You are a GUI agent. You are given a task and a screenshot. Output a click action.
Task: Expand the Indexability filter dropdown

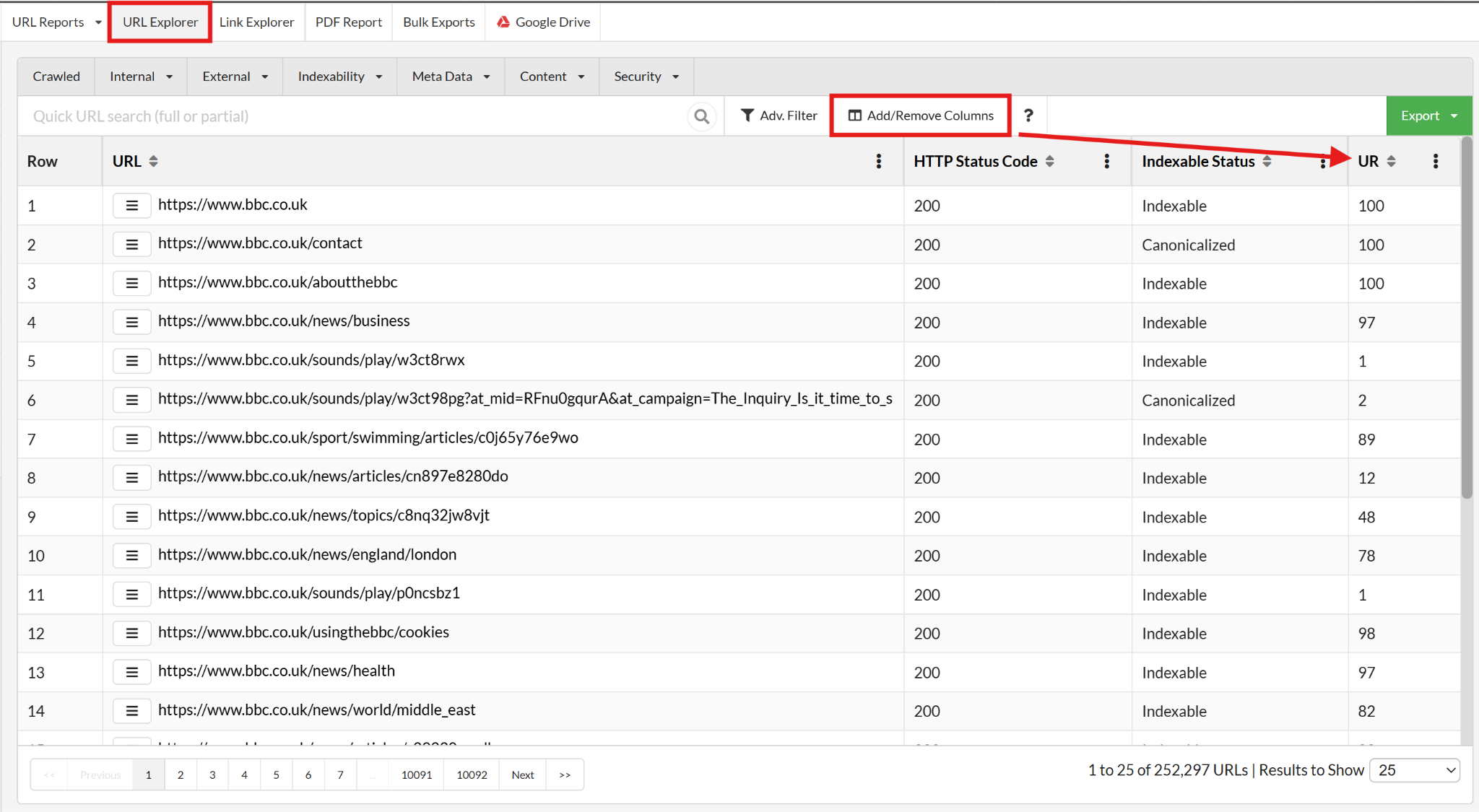point(339,76)
